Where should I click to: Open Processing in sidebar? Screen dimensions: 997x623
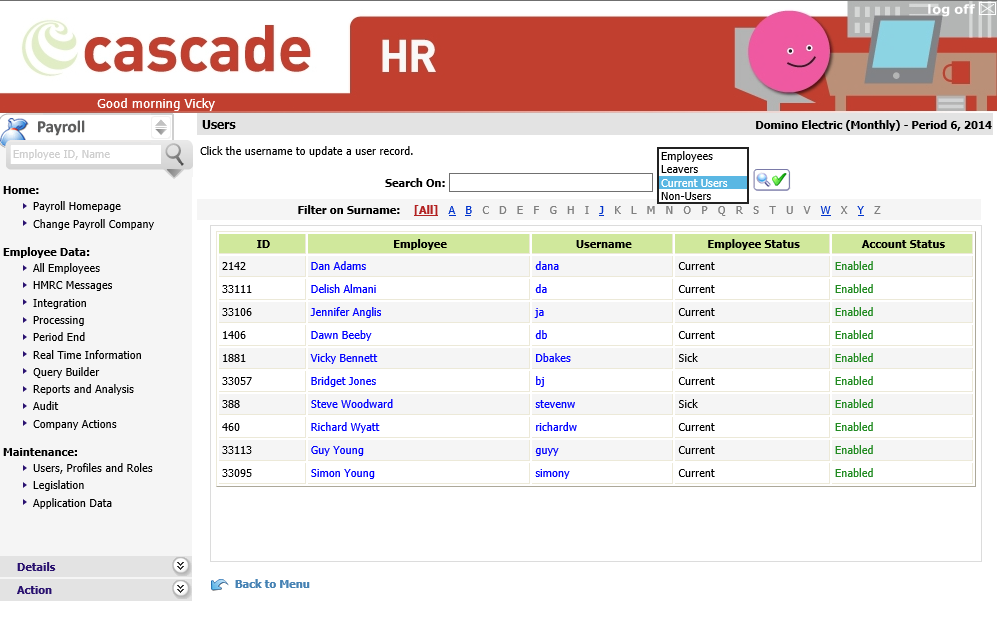pos(58,320)
